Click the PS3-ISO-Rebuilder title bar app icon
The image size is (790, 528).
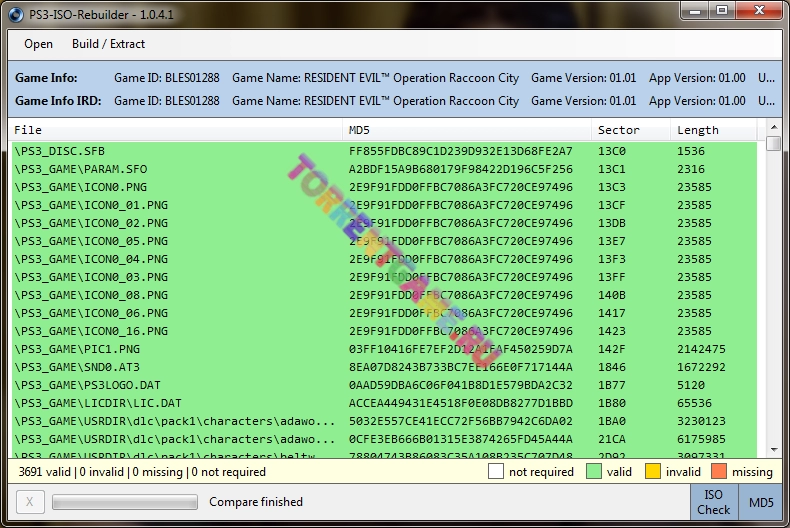pyautogui.click(x=15, y=11)
